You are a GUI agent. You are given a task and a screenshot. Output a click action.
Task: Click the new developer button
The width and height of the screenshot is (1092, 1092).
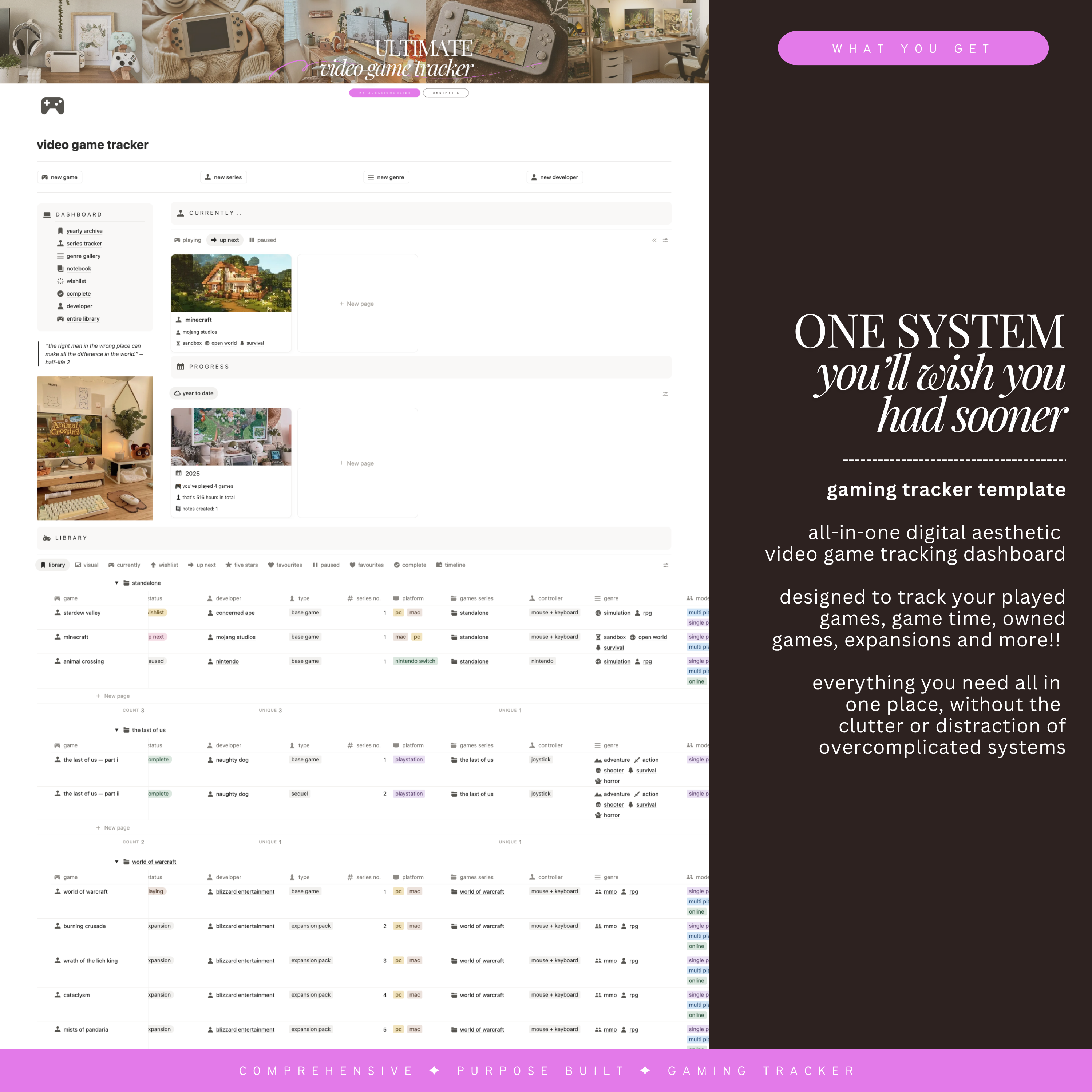tap(554, 178)
